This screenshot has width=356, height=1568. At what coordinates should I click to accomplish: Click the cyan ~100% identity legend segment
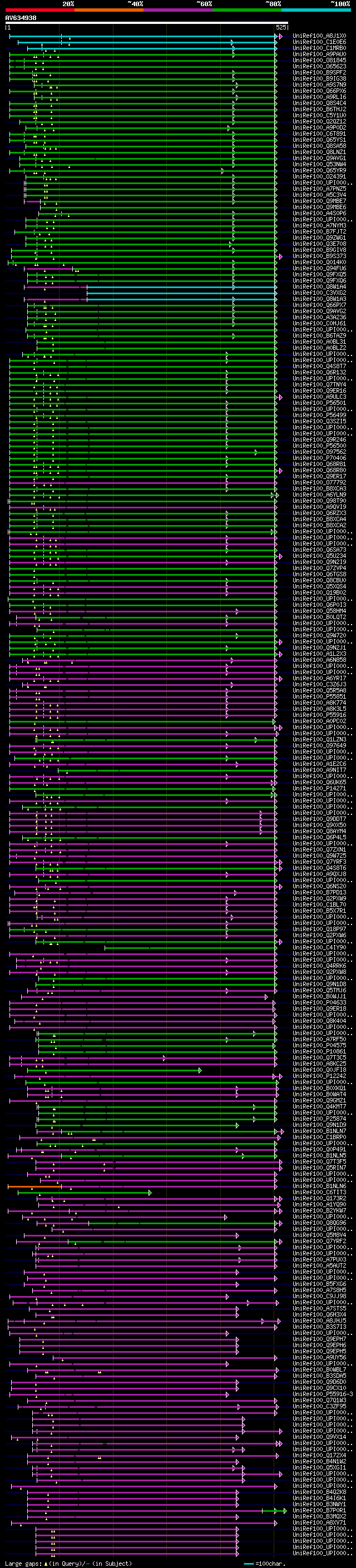click(316, 10)
